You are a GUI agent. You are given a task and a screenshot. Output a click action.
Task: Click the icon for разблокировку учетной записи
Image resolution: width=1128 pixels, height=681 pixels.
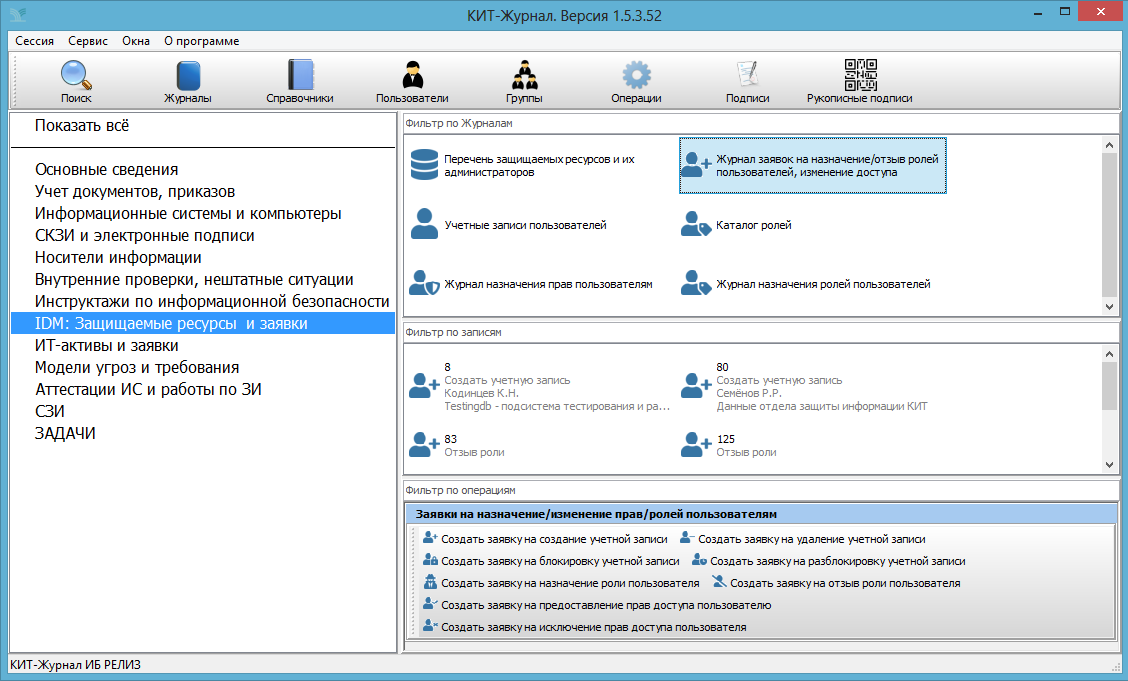pos(699,560)
